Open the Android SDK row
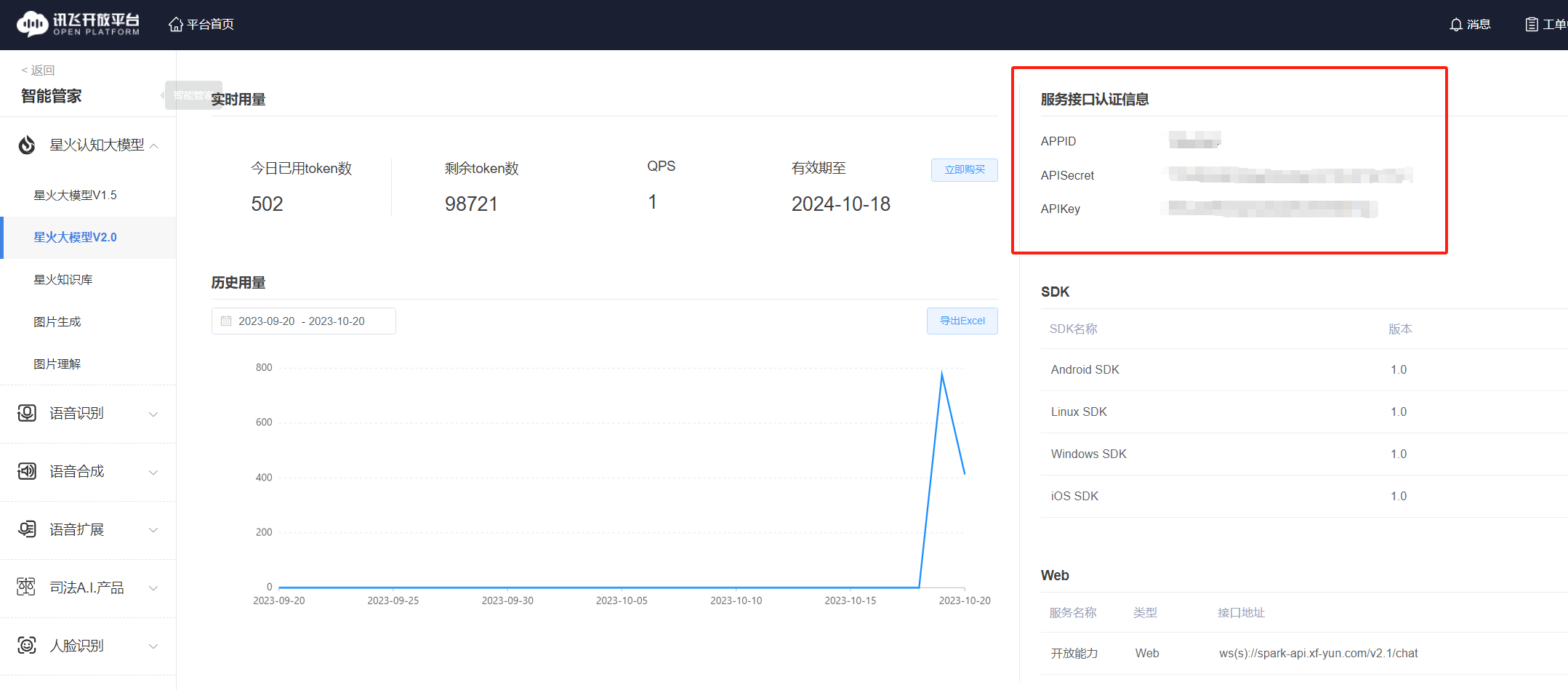This screenshot has width=1568, height=690. [x=1304, y=369]
